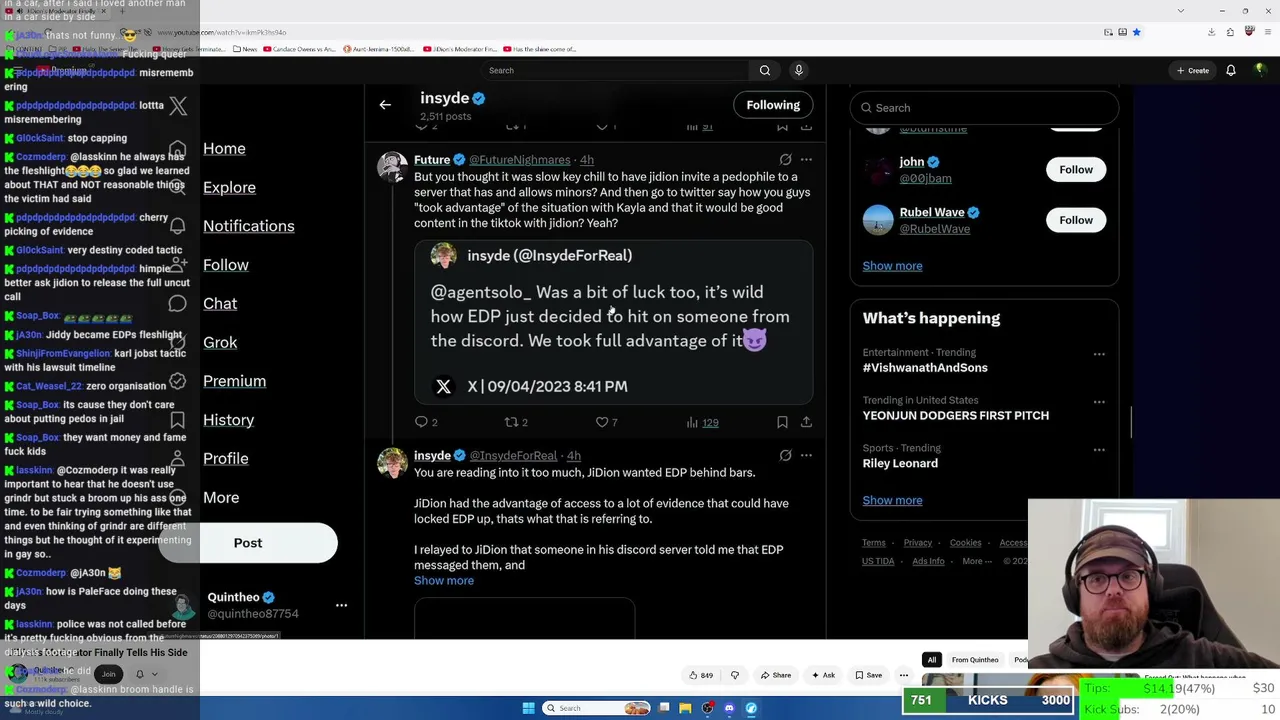Click the Windows taskbar search box
This screenshot has height=720, width=1280.
coord(596,708)
